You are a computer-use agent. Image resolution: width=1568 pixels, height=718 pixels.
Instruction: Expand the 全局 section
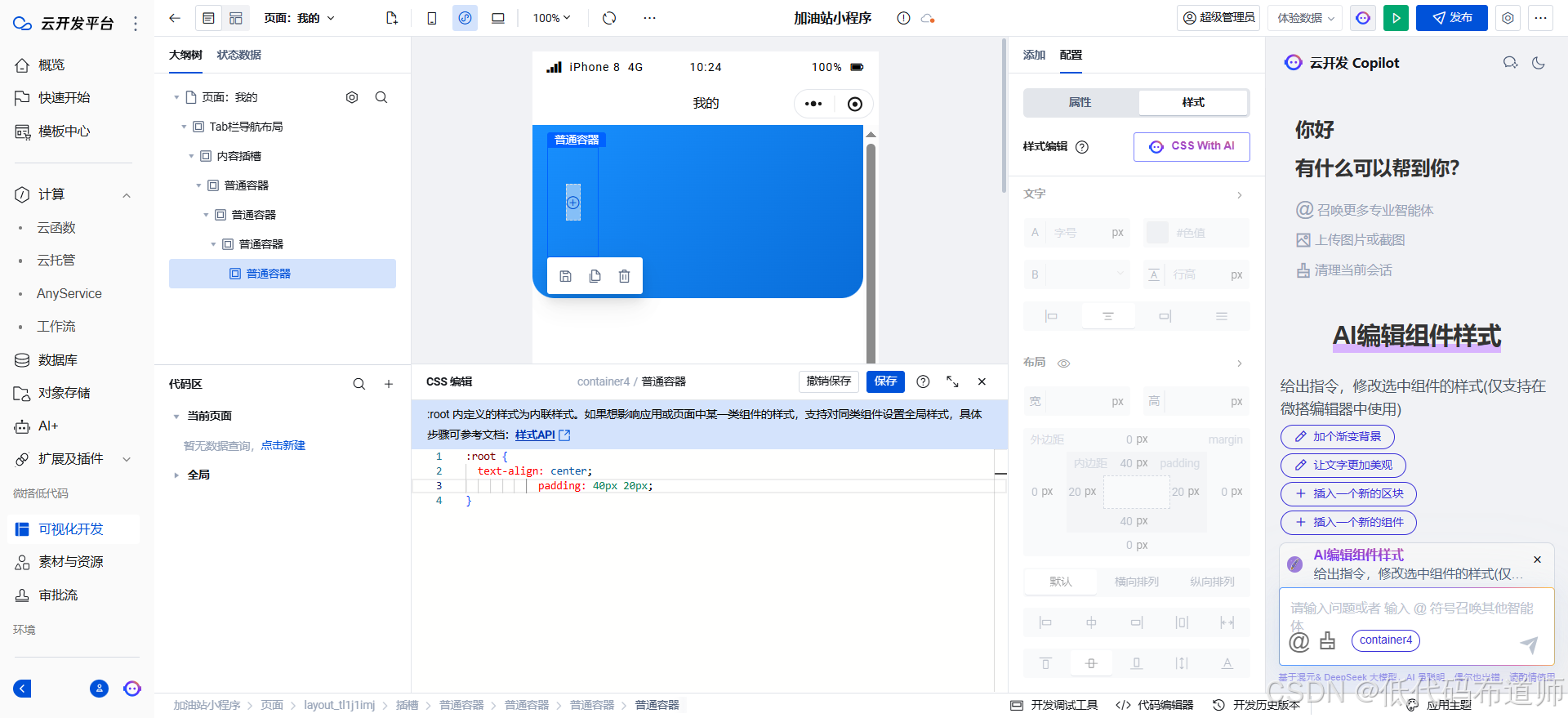(176, 475)
